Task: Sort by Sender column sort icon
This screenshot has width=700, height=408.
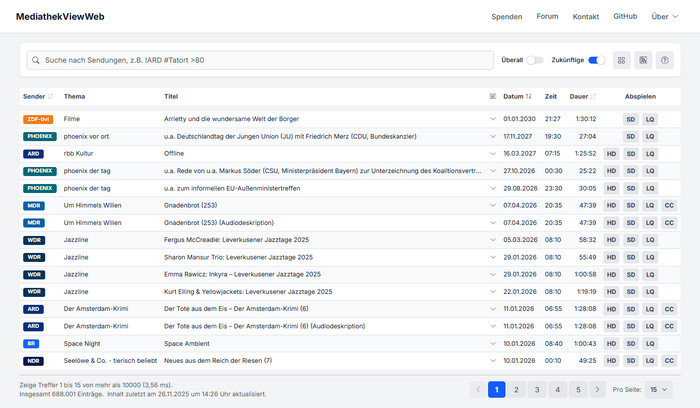Action: pos(50,96)
